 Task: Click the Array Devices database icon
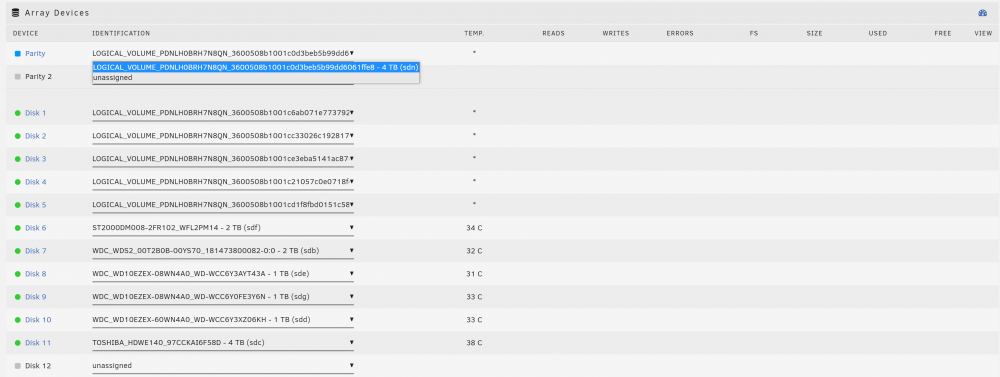coord(15,13)
